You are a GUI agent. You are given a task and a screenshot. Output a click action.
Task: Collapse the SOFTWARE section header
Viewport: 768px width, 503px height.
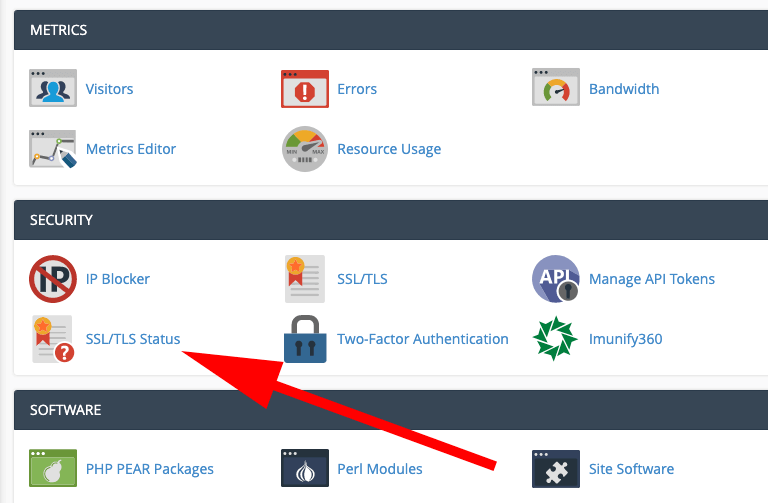point(391,410)
